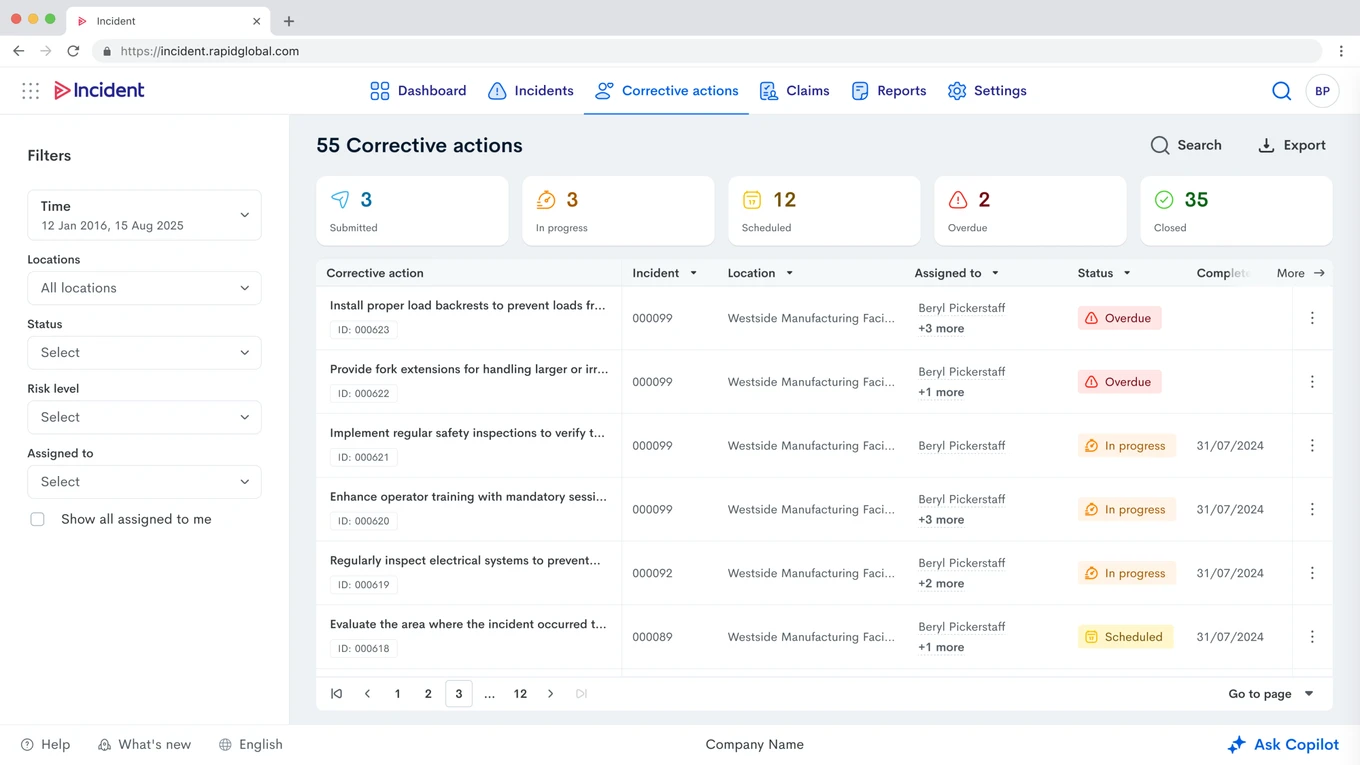
Task: Click the Overdue badge for ID 000622
Action: point(1119,382)
